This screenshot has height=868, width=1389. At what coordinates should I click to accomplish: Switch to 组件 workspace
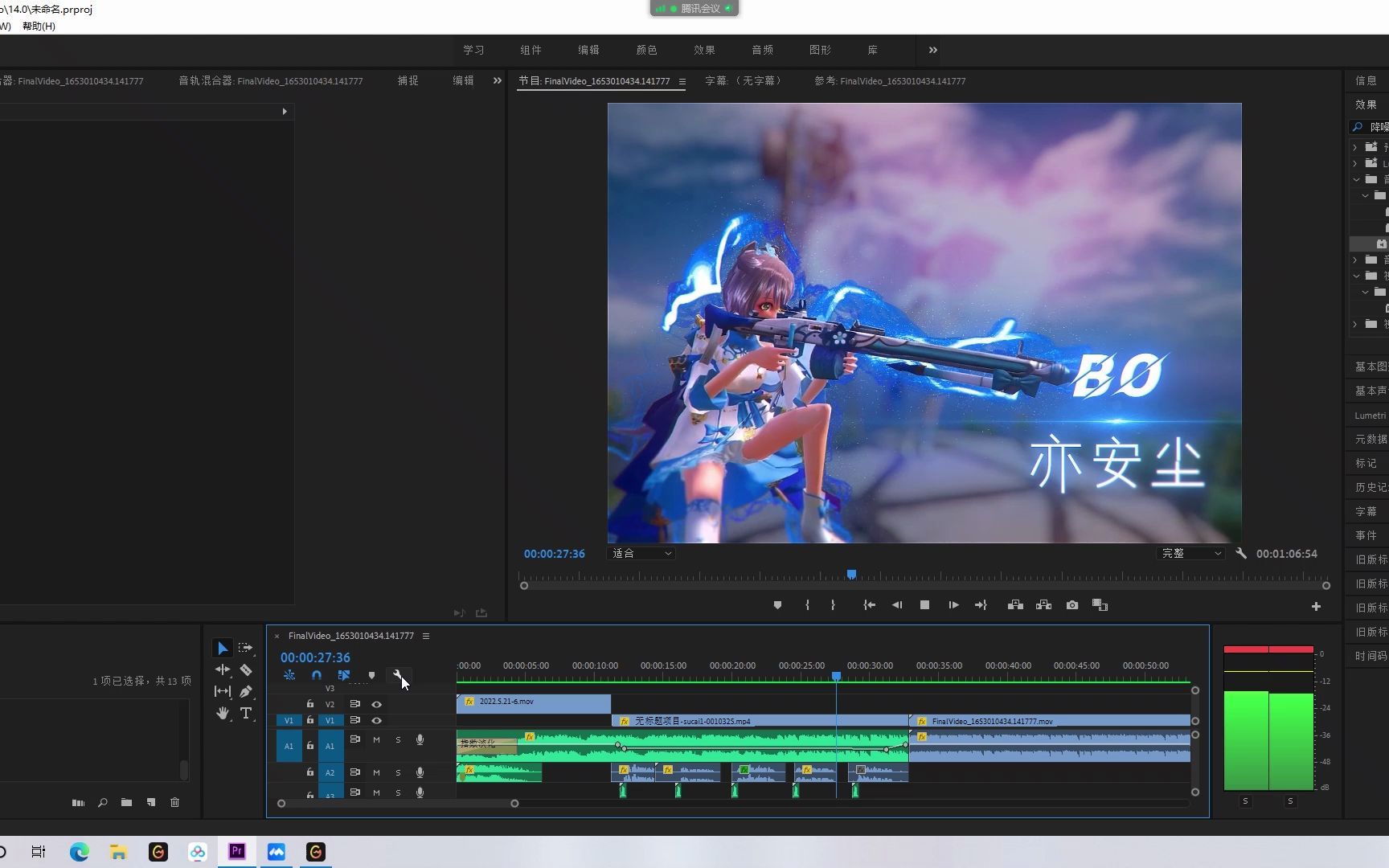(531, 50)
